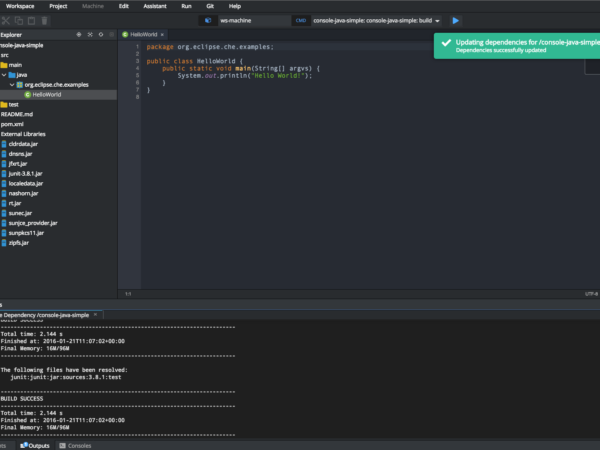Select External Libraries node
600x450 pixels.
23,134
